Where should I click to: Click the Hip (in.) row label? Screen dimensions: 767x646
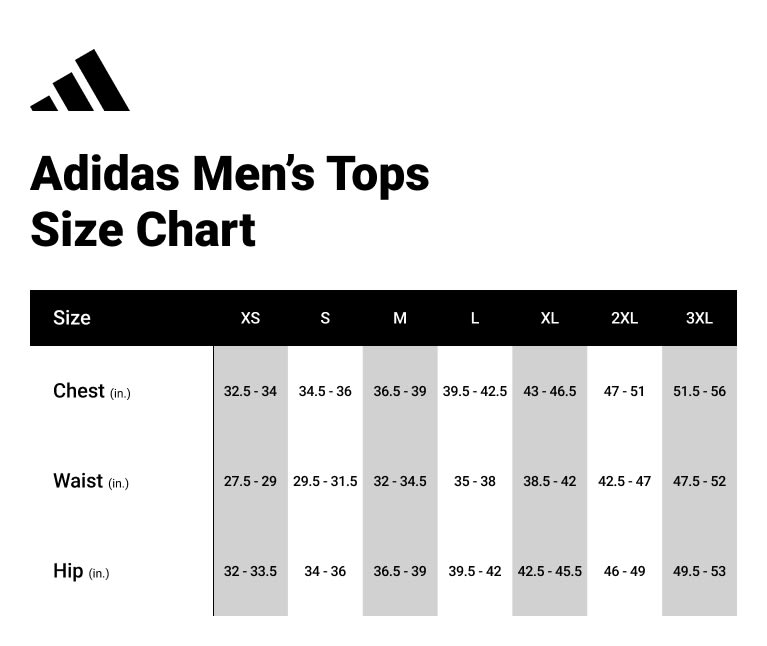(81, 571)
